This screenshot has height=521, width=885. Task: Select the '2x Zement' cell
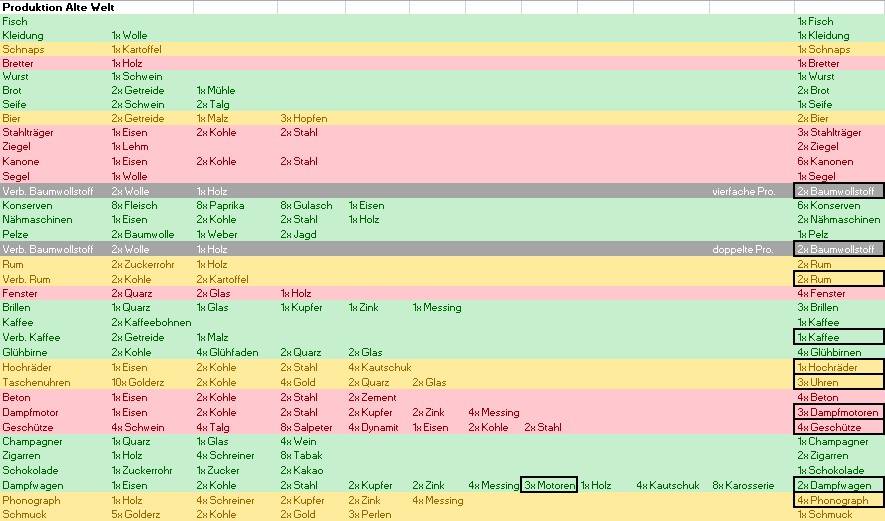pos(372,398)
